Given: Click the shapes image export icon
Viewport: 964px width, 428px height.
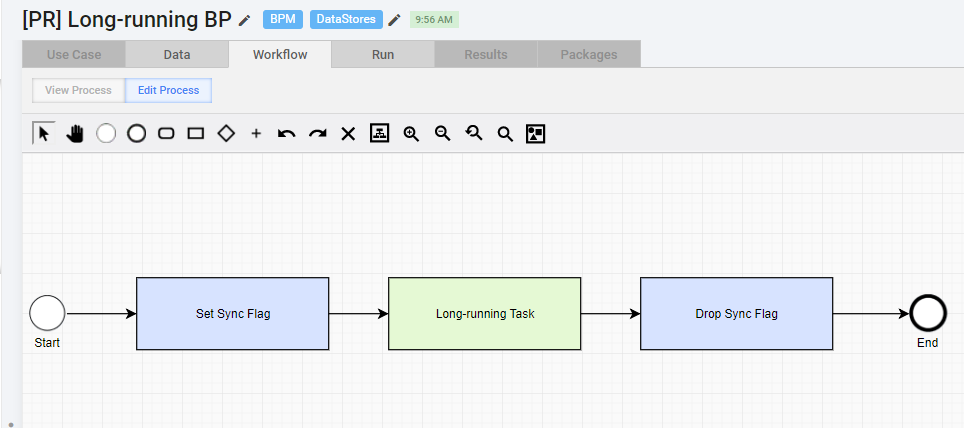Looking at the screenshot, I should pos(535,133).
